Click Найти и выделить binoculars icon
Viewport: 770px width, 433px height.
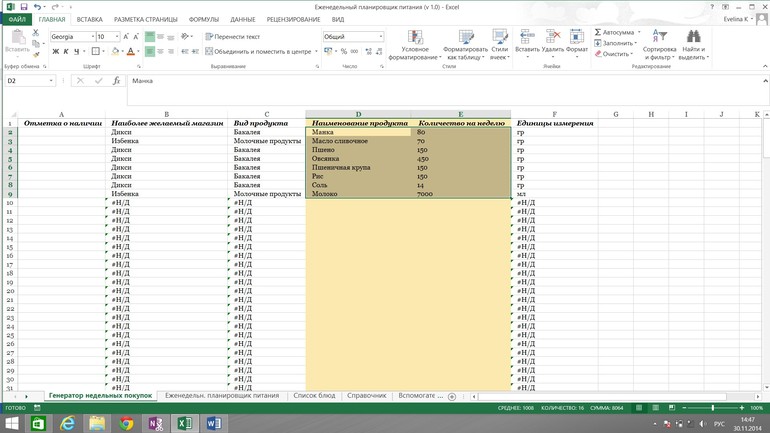tap(693, 37)
